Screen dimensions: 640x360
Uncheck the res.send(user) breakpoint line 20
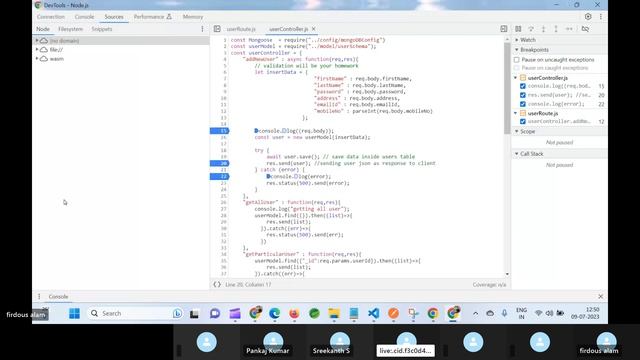coord(523,95)
